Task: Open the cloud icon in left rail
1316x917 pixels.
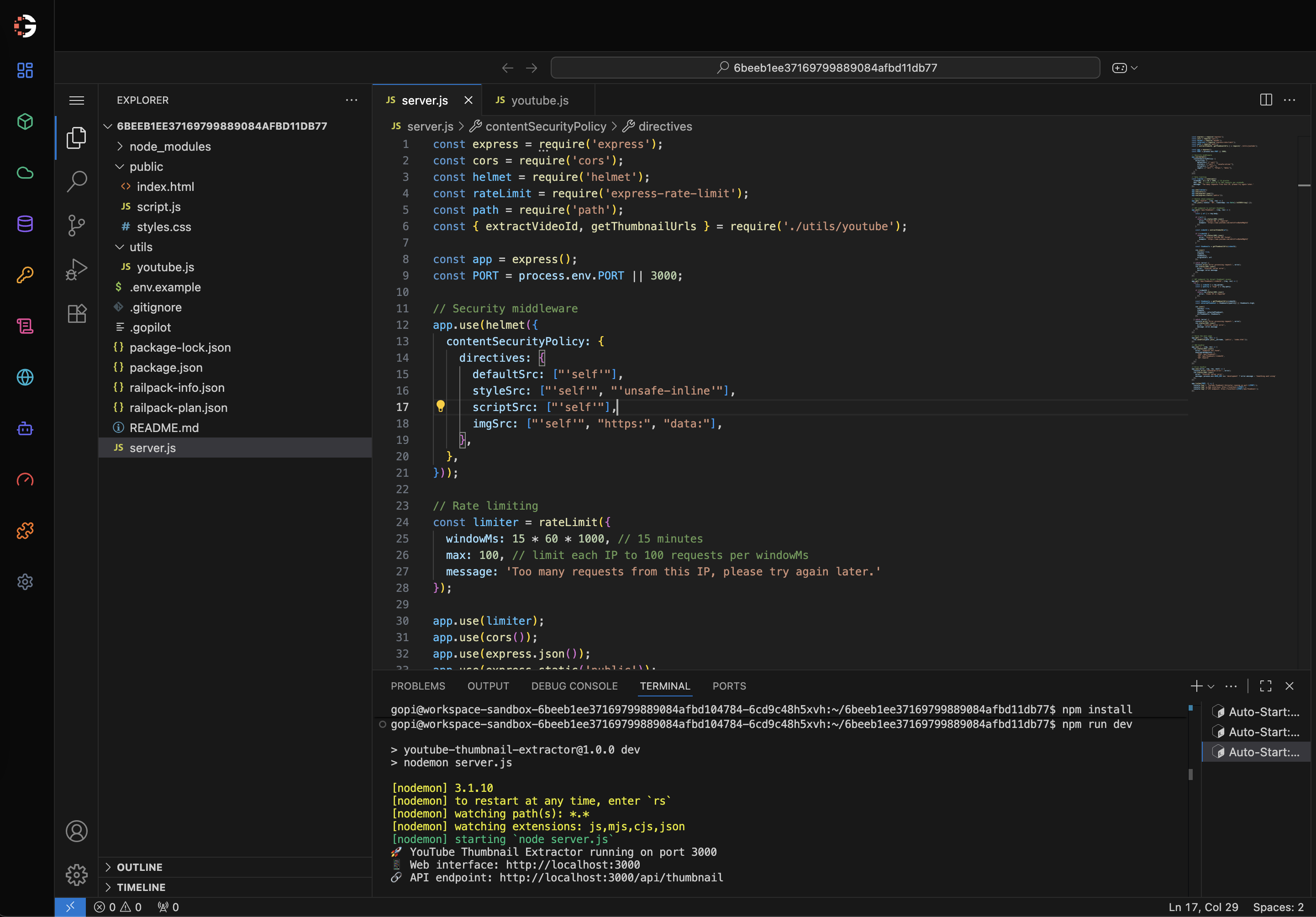Action: click(x=25, y=173)
